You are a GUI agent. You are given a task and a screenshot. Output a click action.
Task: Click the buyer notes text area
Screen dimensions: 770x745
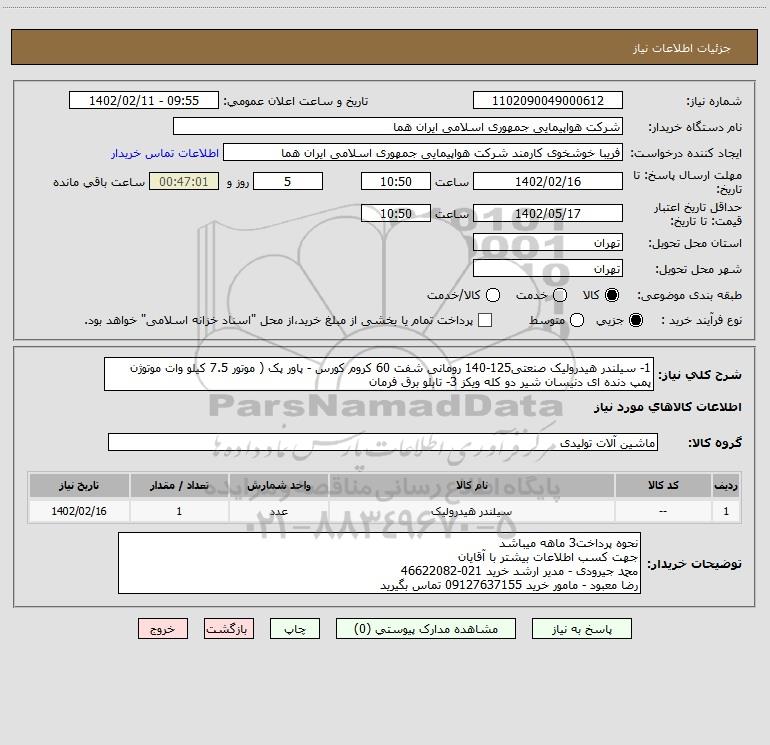(x=379, y=563)
